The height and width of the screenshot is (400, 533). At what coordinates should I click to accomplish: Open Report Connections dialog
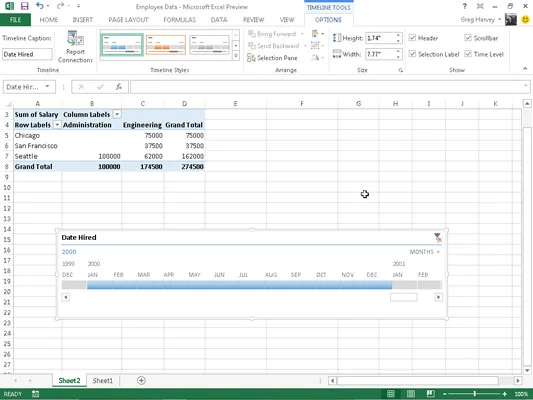[75, 47]
